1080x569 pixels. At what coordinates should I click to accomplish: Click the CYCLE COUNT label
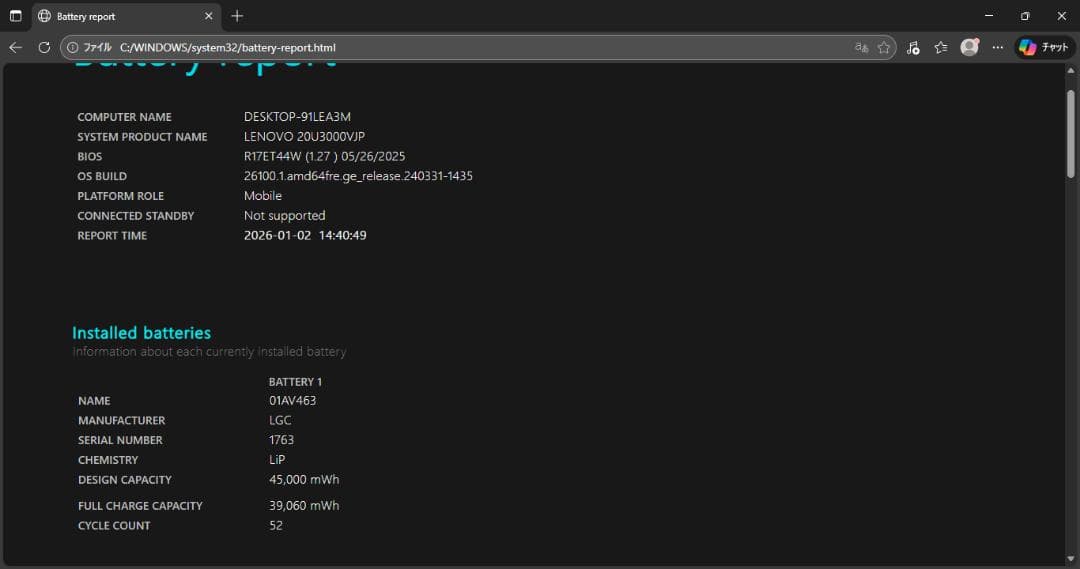point(114,526)
